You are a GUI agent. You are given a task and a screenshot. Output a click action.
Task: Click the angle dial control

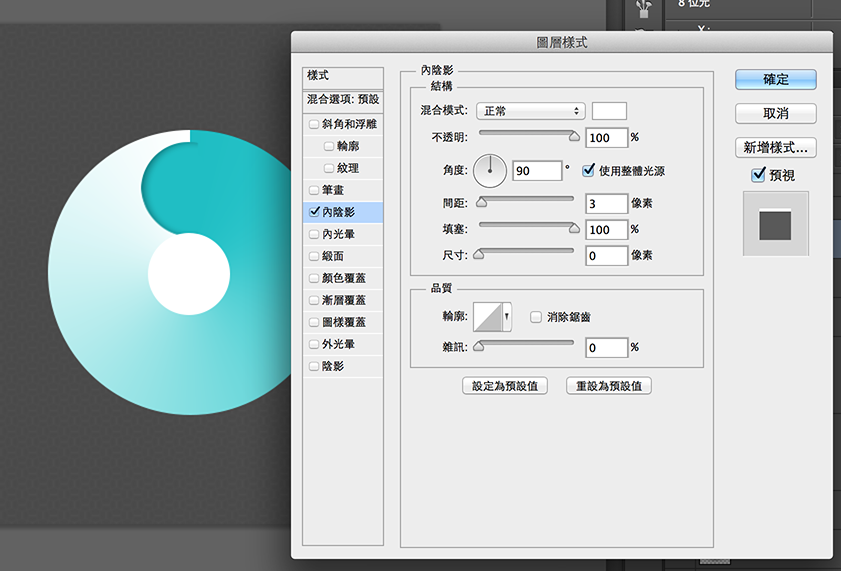pos(490,171)
